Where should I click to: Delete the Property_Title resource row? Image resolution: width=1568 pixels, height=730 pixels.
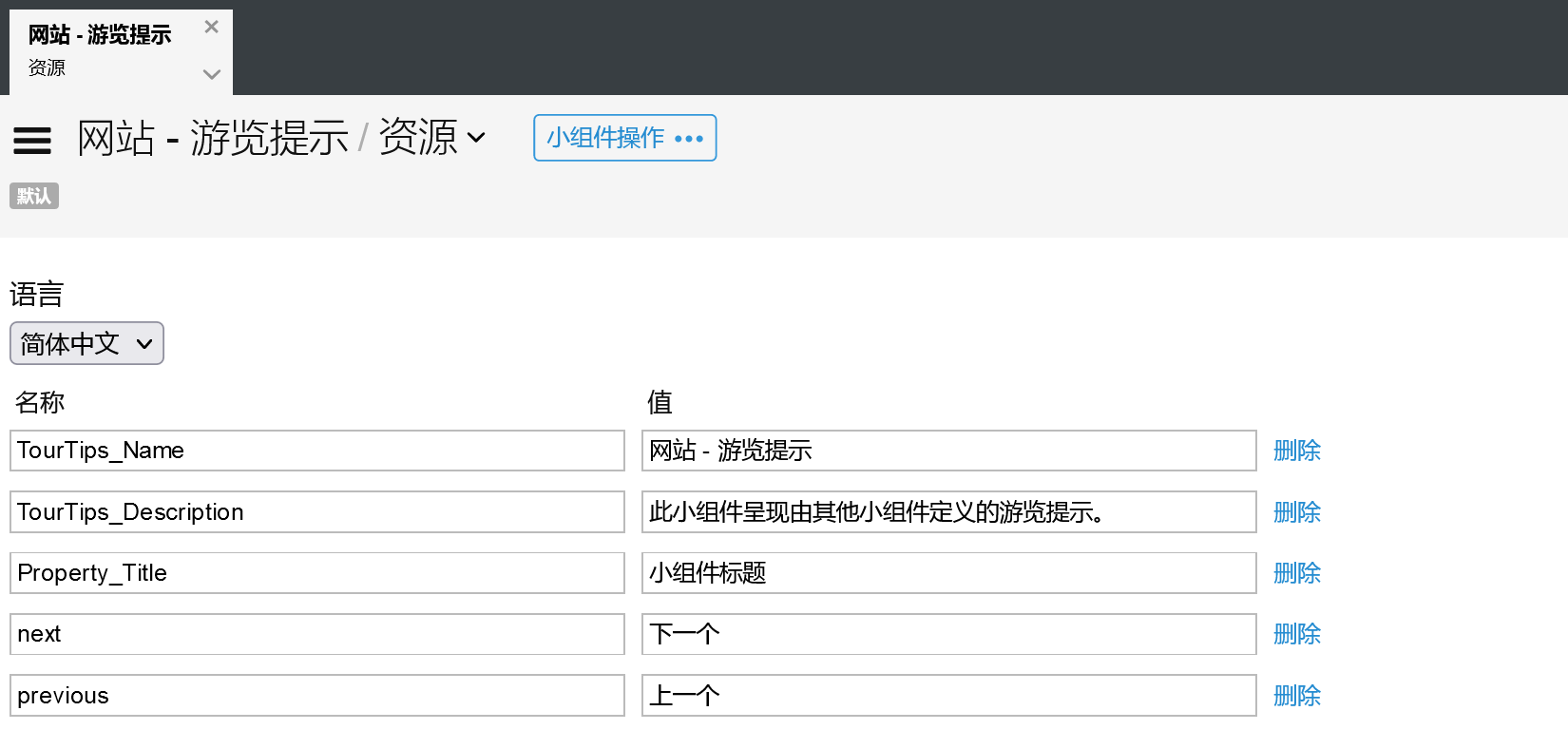(x=1296, y=573)
